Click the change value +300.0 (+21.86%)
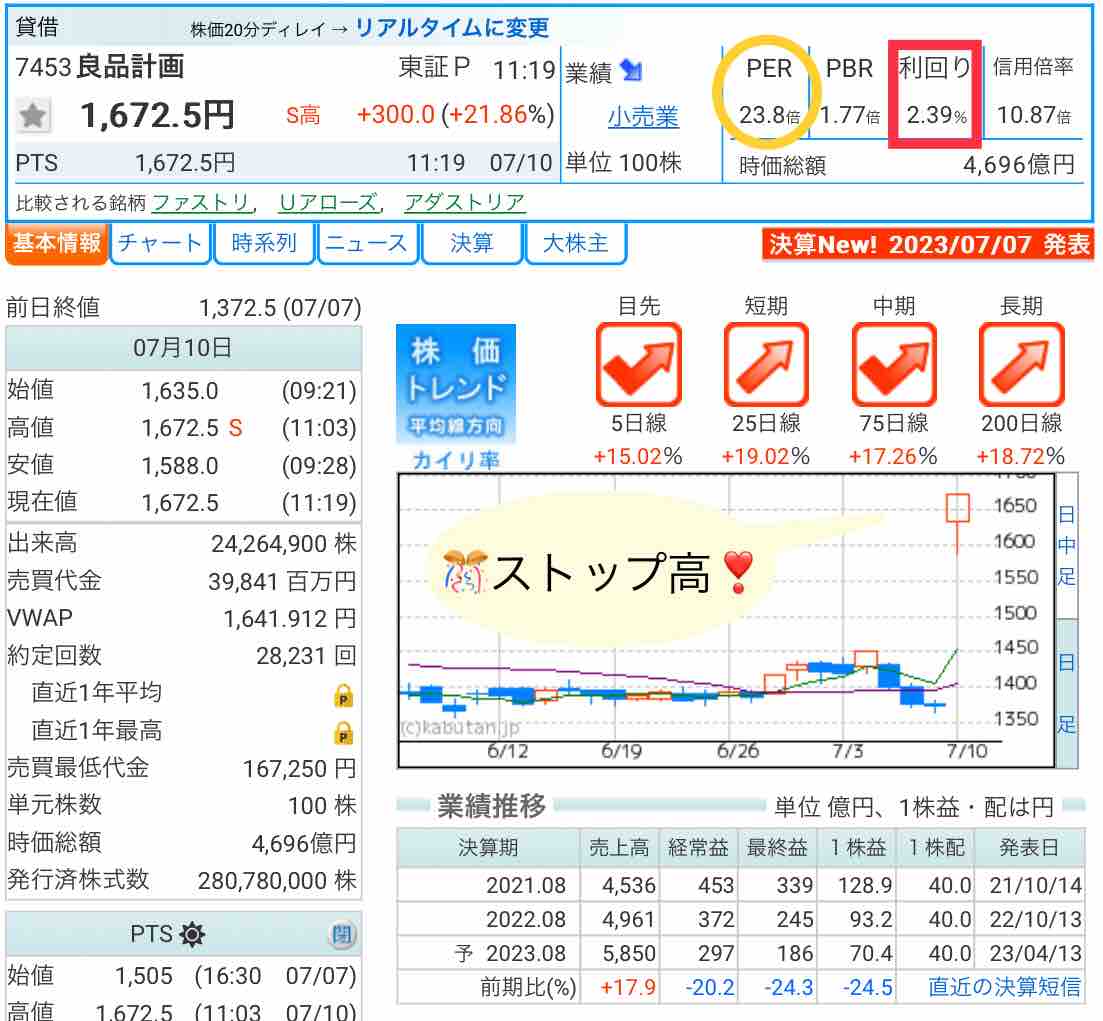 456,114
